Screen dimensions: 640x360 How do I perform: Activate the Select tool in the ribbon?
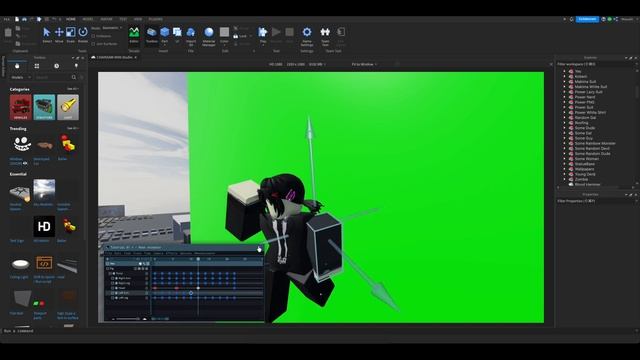pyautogui.click(x=47, y=34)
